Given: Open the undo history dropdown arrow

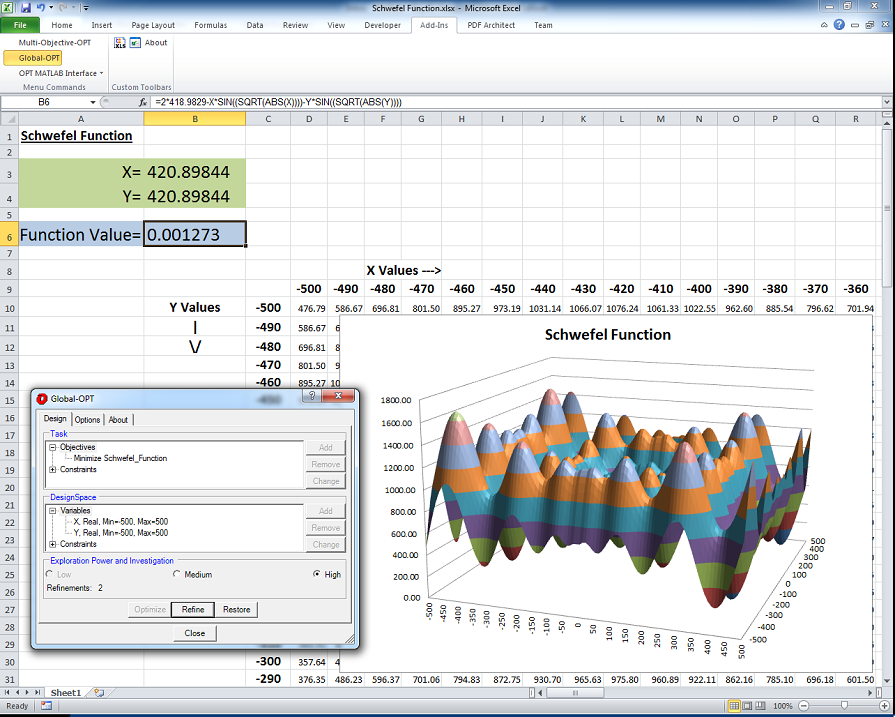Looking at the screenshot, I should (x=51, y=7).
